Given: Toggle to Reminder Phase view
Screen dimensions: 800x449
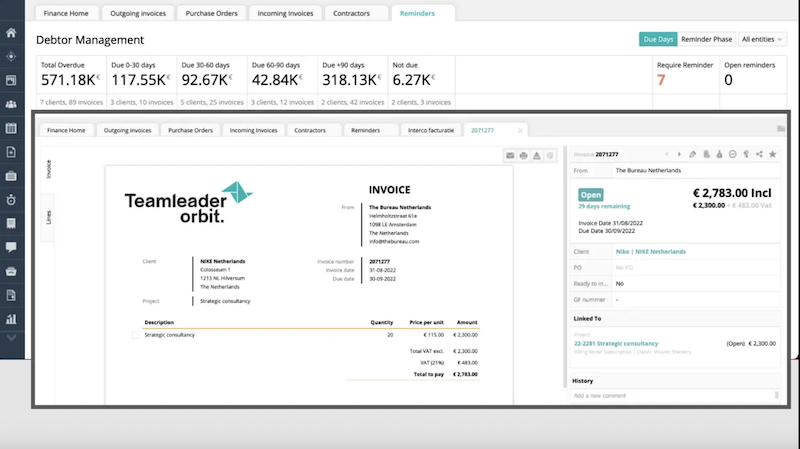Looking at the screenshot, I should point(707,39).
